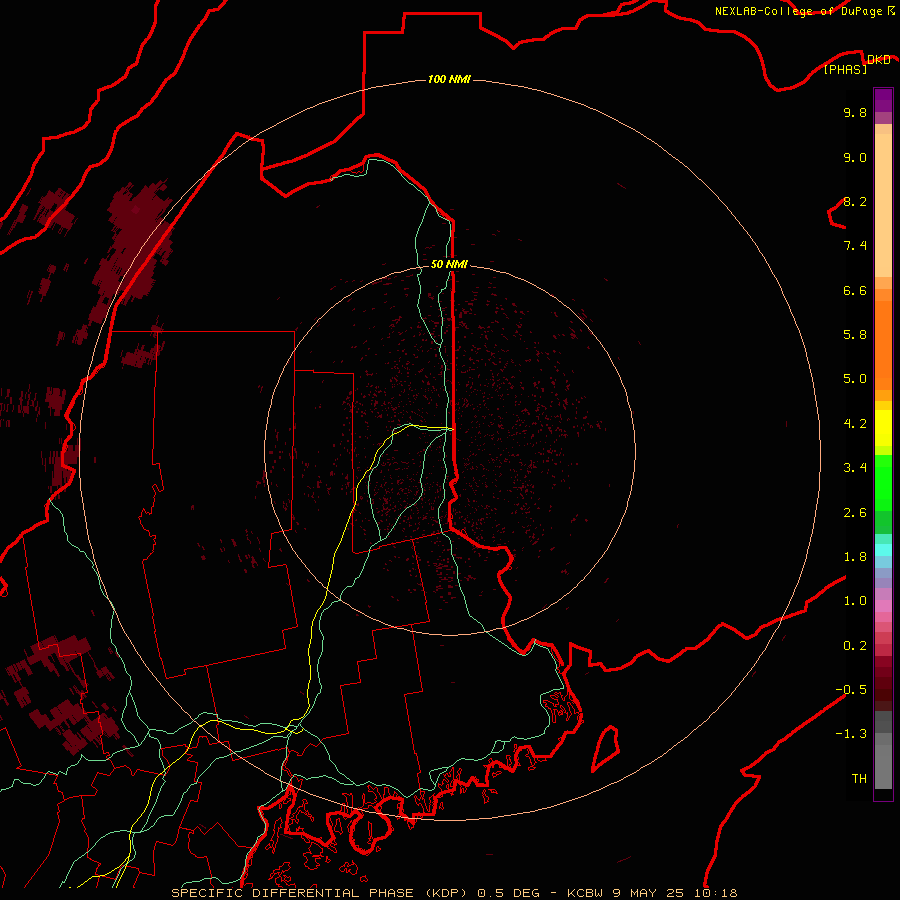This screenshot has width=900, height=900.
Task: Click the 5.8 scale value
Action: tap(855, 335)
